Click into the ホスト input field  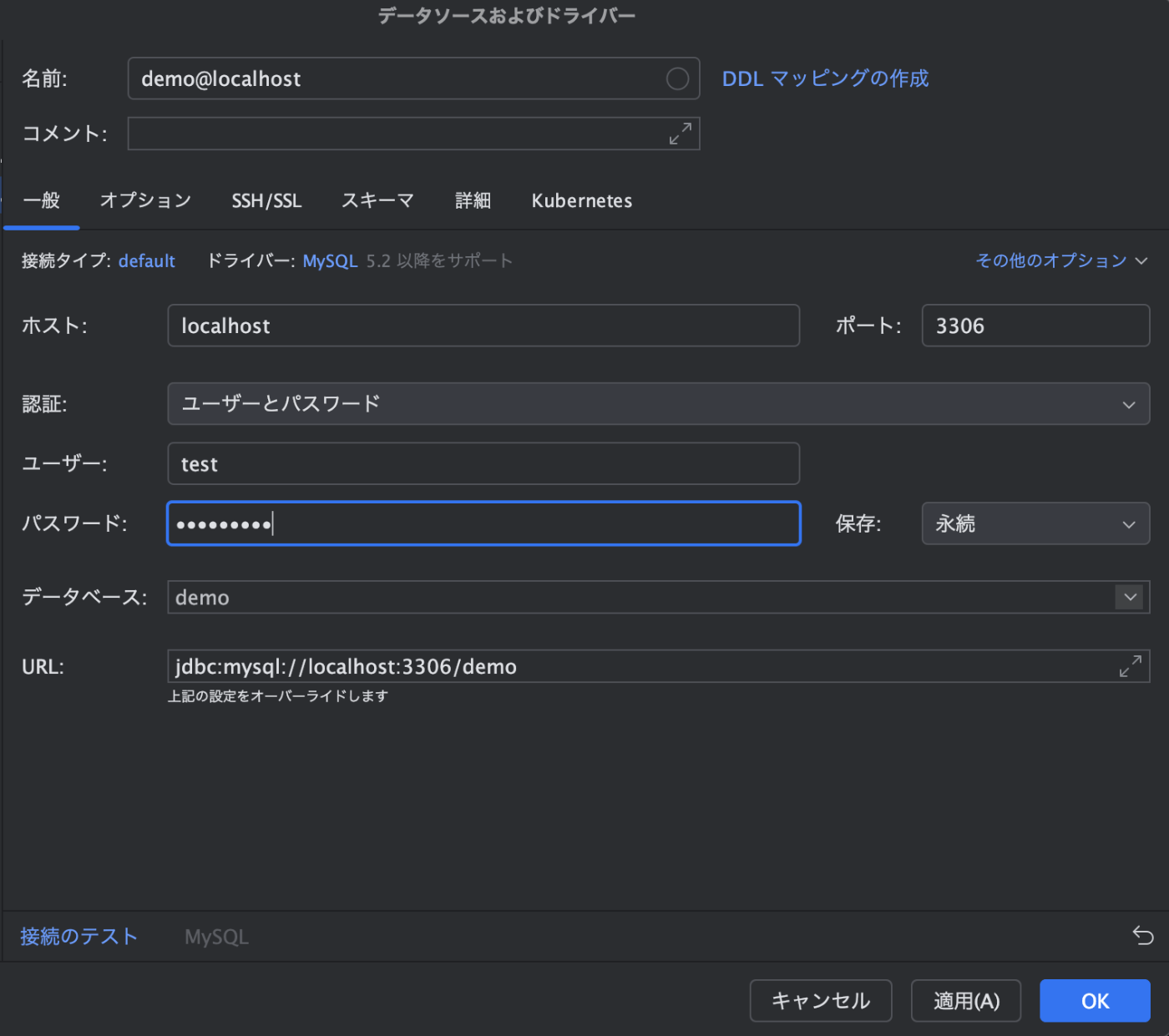coord(484,326)
